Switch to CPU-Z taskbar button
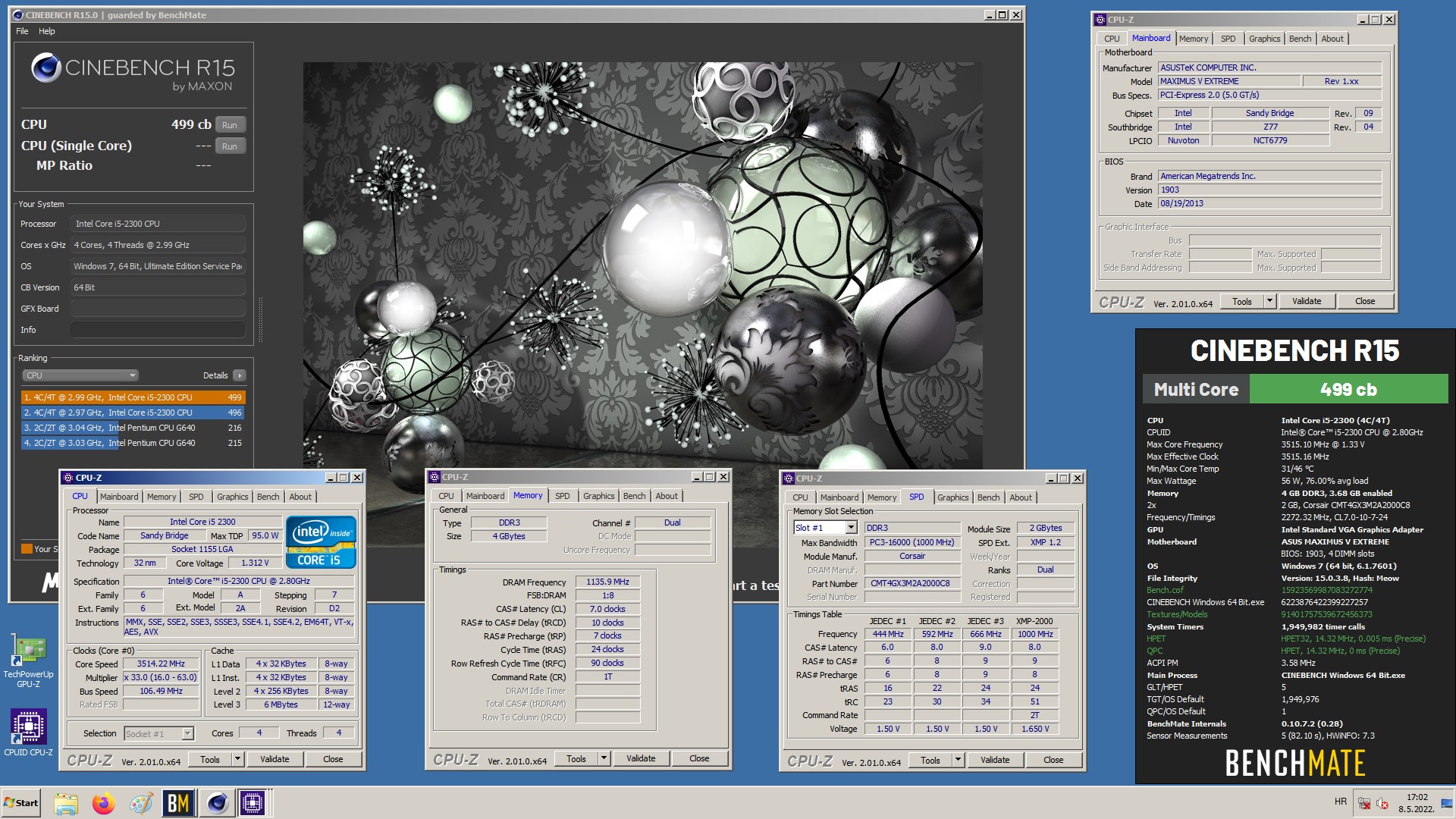This screenshot has width=1456, height=819. pos(253,803)
